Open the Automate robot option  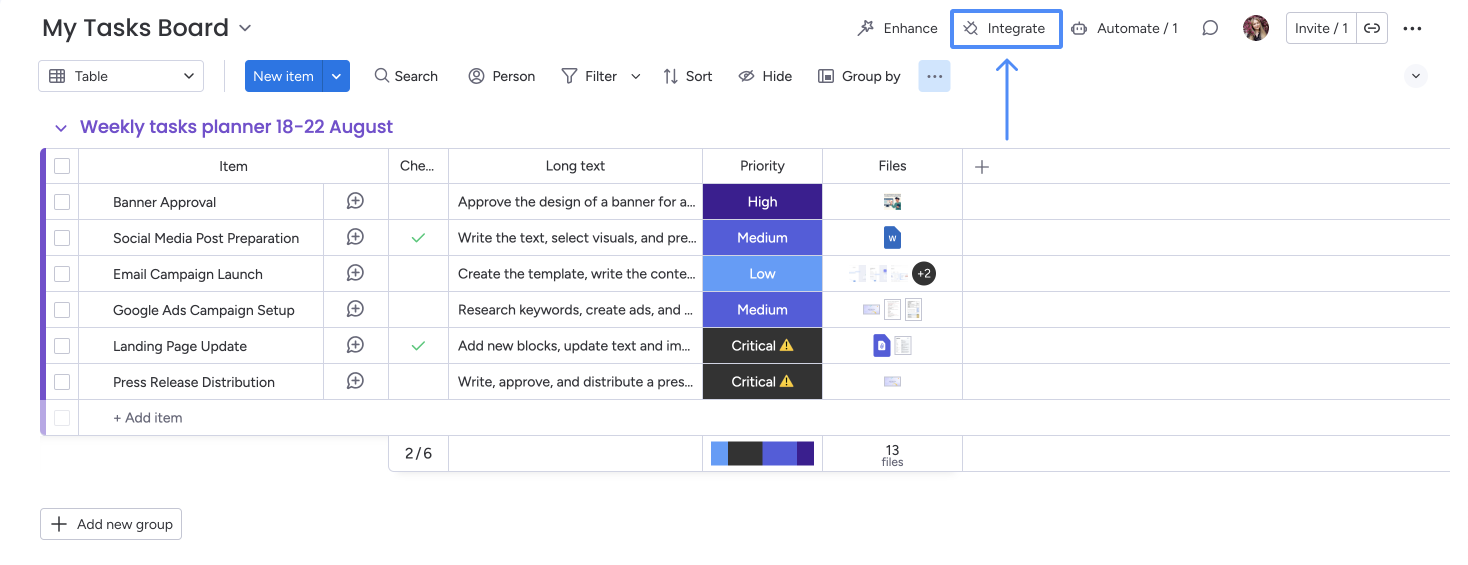(x=1124, y=28)
